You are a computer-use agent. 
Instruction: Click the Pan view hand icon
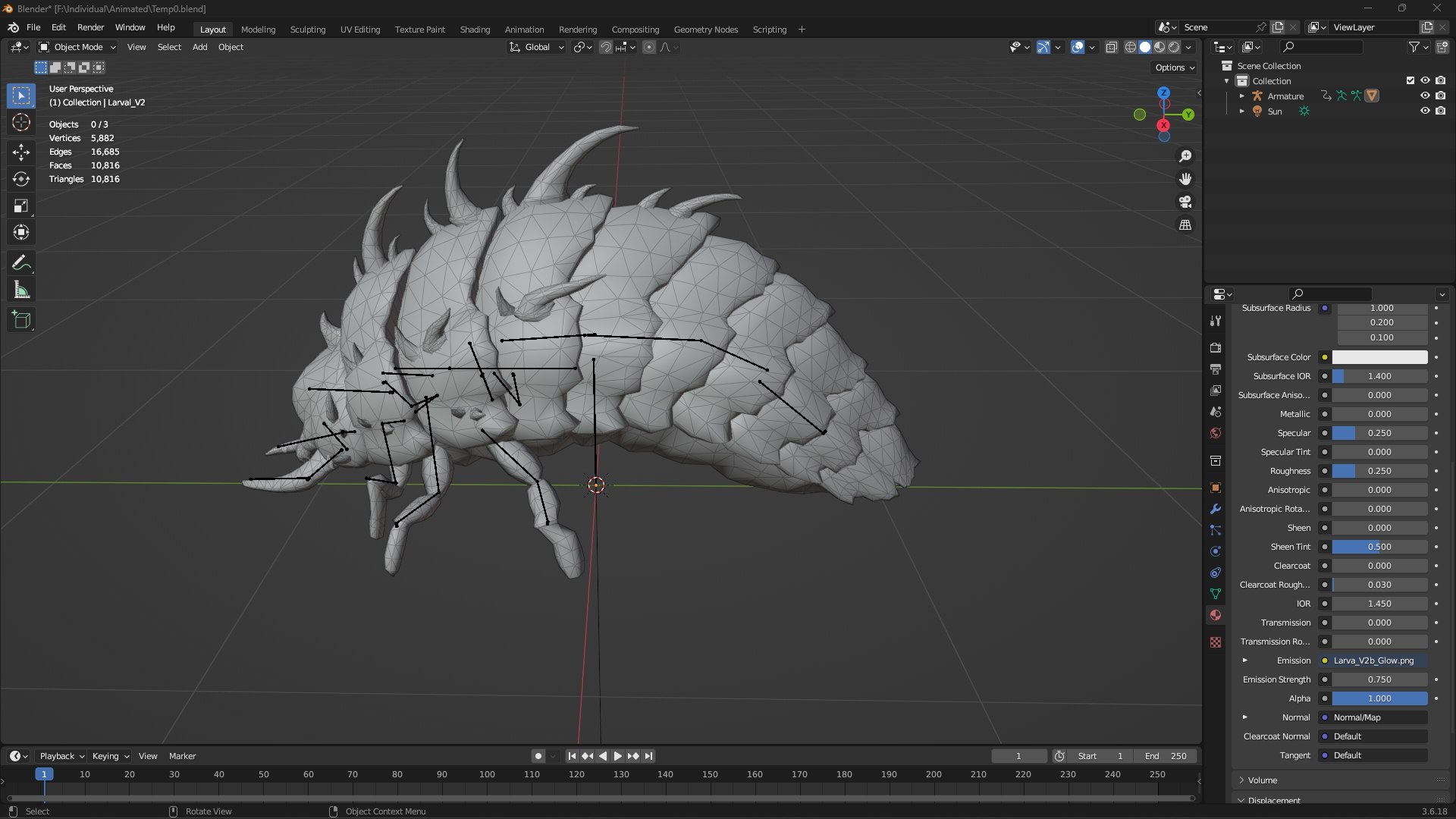point(1185,179)
